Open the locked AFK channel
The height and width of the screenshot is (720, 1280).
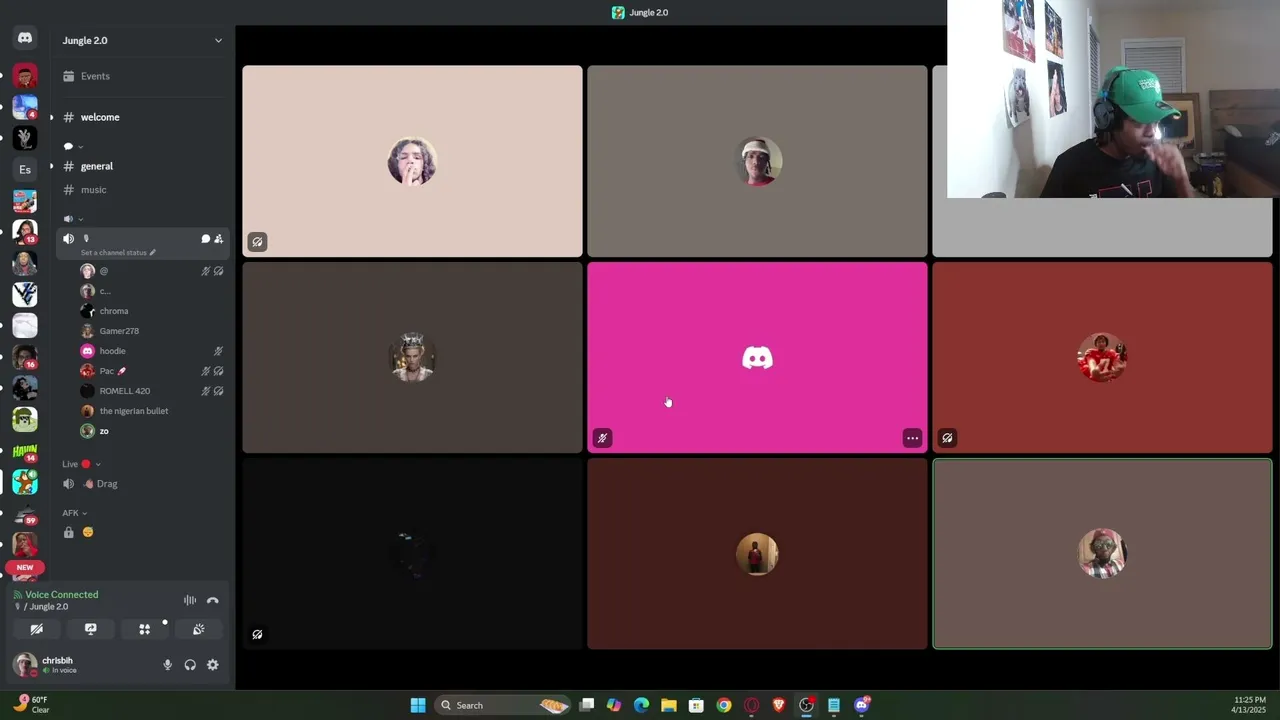tap(141, 532)
